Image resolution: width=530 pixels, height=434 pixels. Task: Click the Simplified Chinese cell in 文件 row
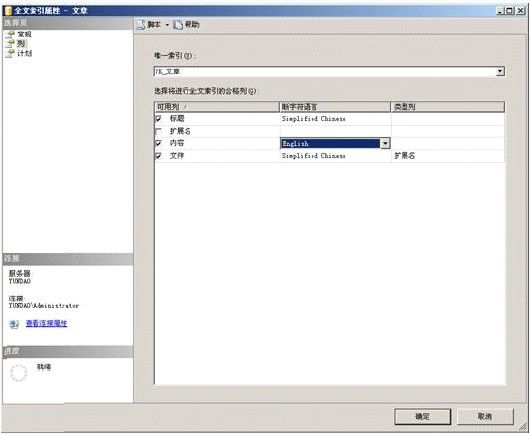pos(335,156)
